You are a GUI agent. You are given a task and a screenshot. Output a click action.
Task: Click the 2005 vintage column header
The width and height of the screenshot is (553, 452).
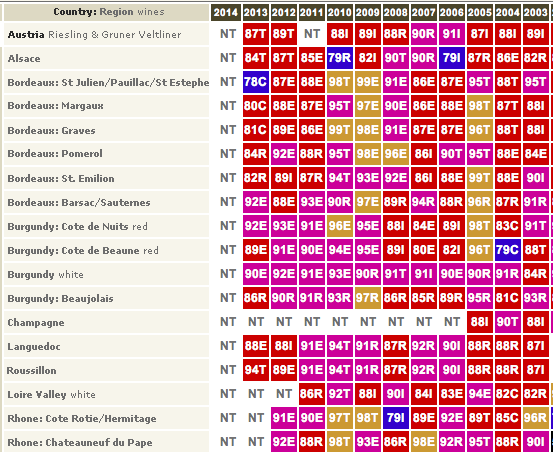tap(480, 13)
